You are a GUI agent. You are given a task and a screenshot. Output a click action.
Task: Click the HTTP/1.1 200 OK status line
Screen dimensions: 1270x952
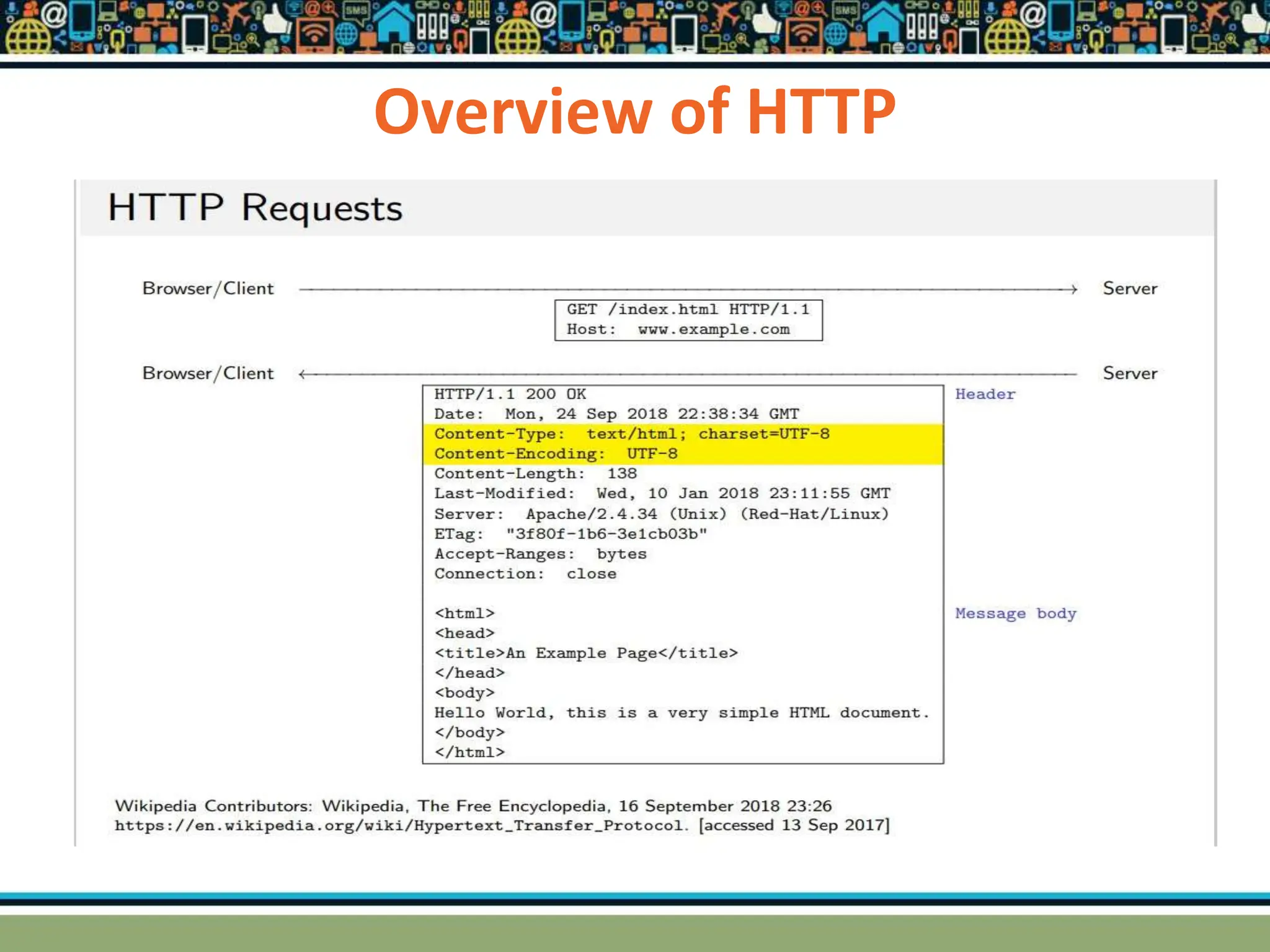click(x=510, y=394)
